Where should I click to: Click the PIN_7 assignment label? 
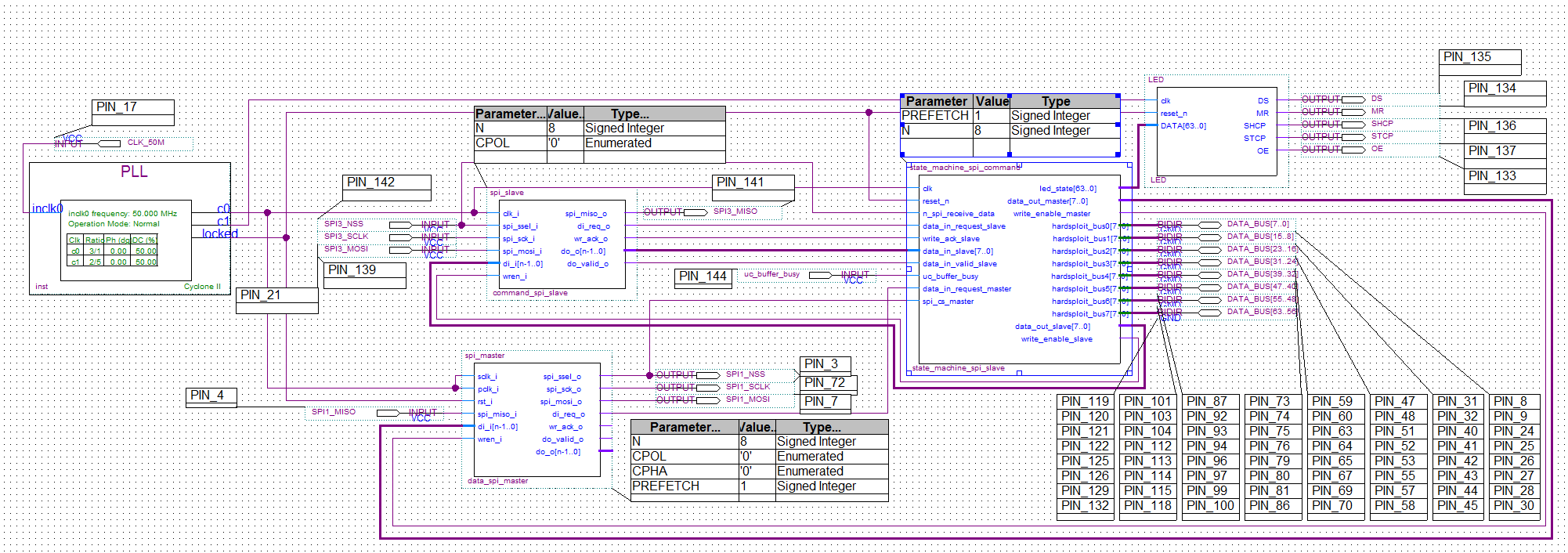[x=822, y=402]
